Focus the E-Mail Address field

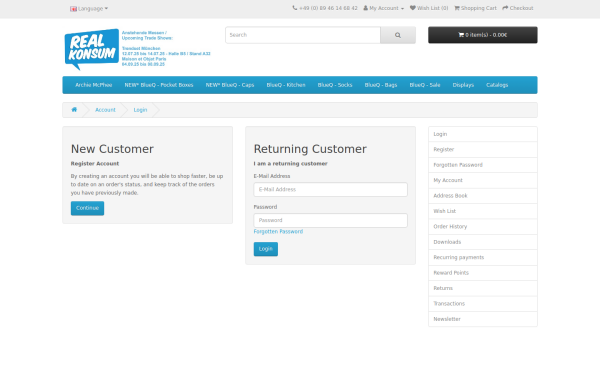[x=331, y=189]
